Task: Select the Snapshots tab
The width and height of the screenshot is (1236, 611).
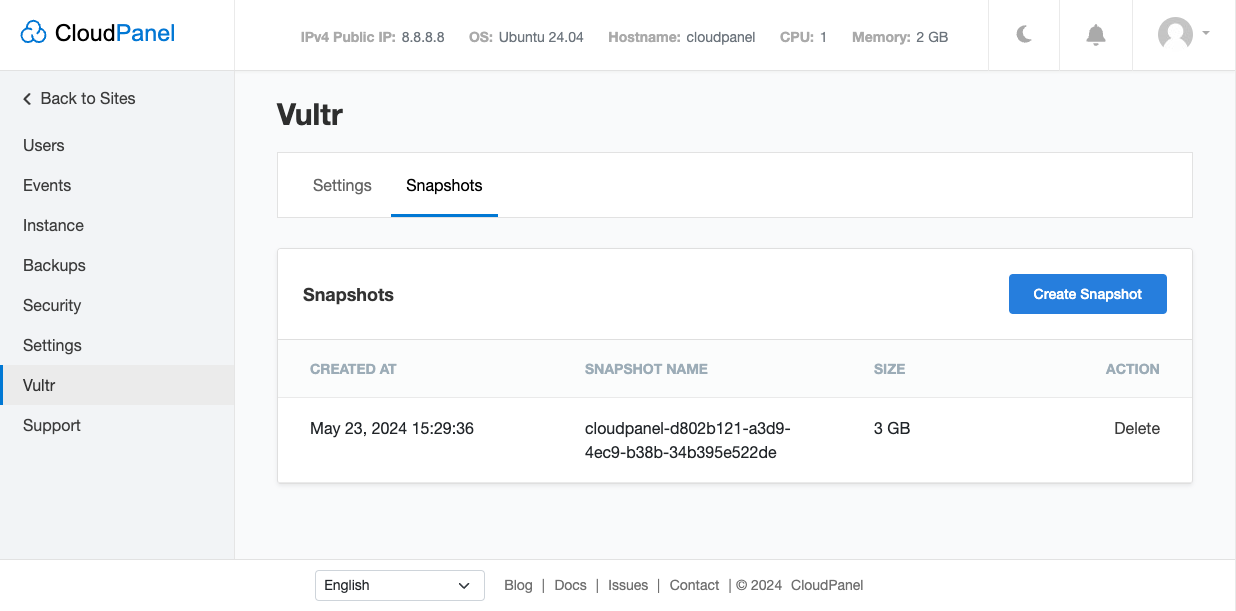Action: click(444, 185)
